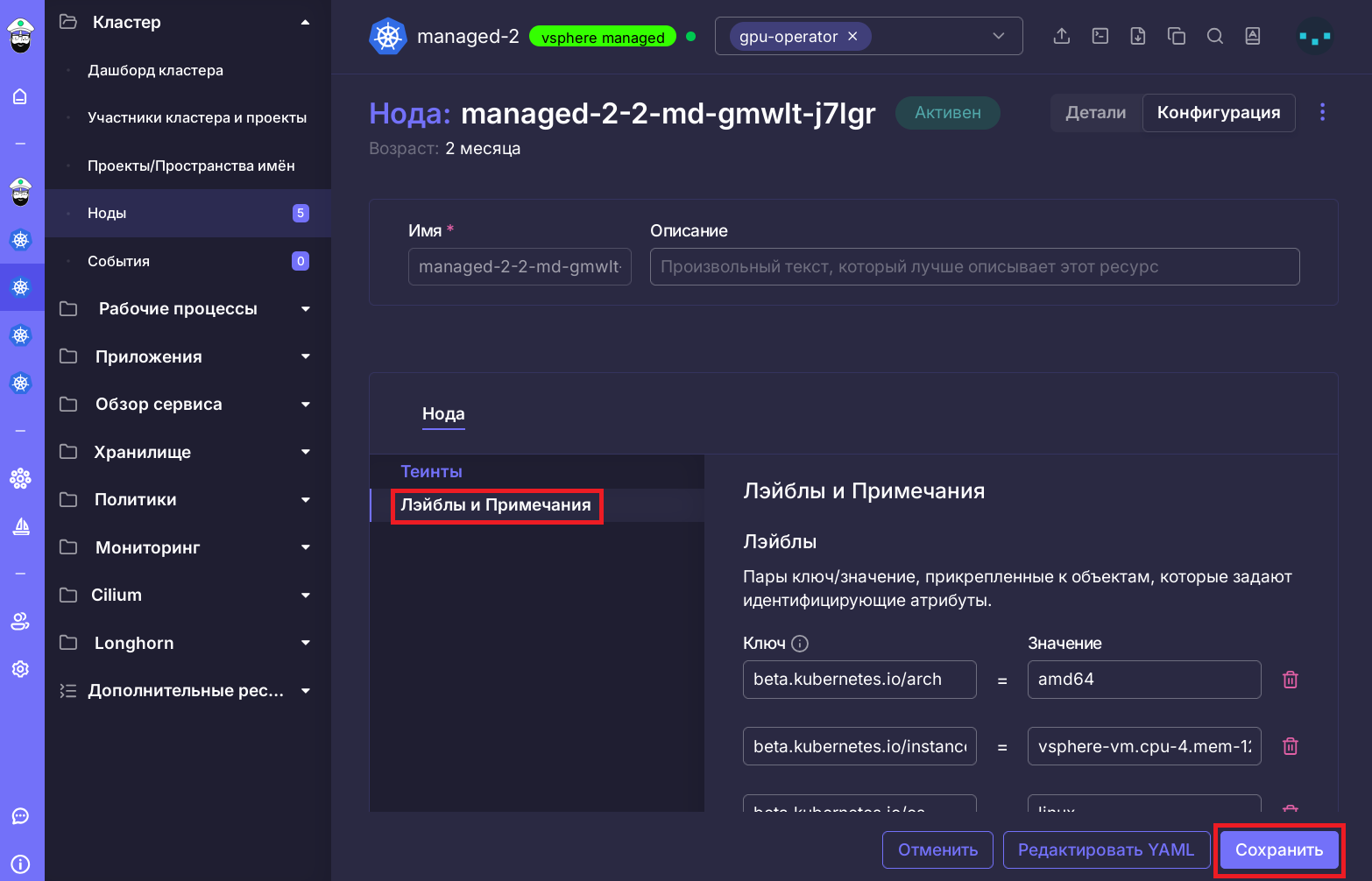
Task: Switch to the Конфигурация view
Action: [x=1219, y=113]
